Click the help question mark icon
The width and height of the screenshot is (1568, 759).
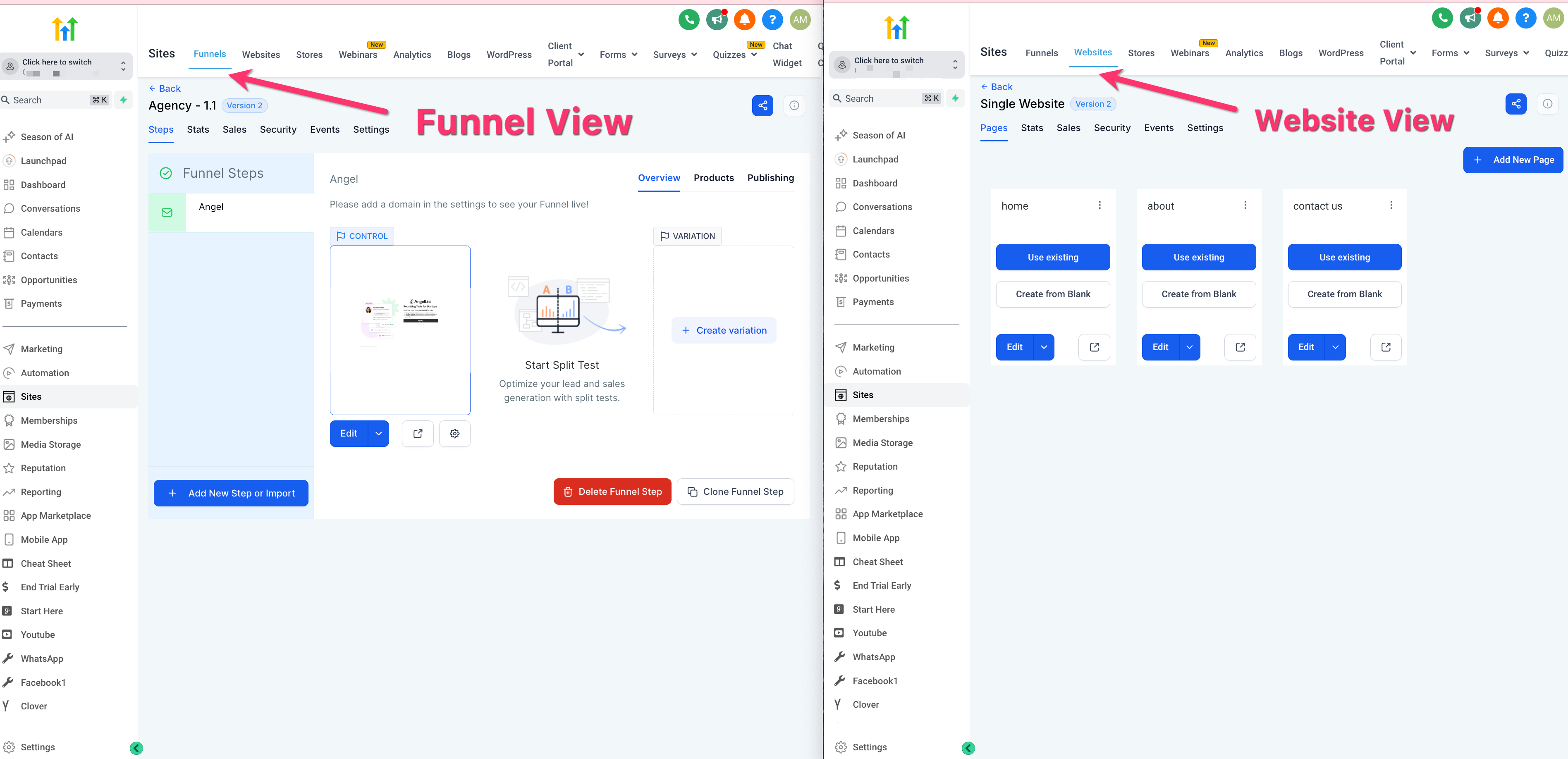coord(772,19)
